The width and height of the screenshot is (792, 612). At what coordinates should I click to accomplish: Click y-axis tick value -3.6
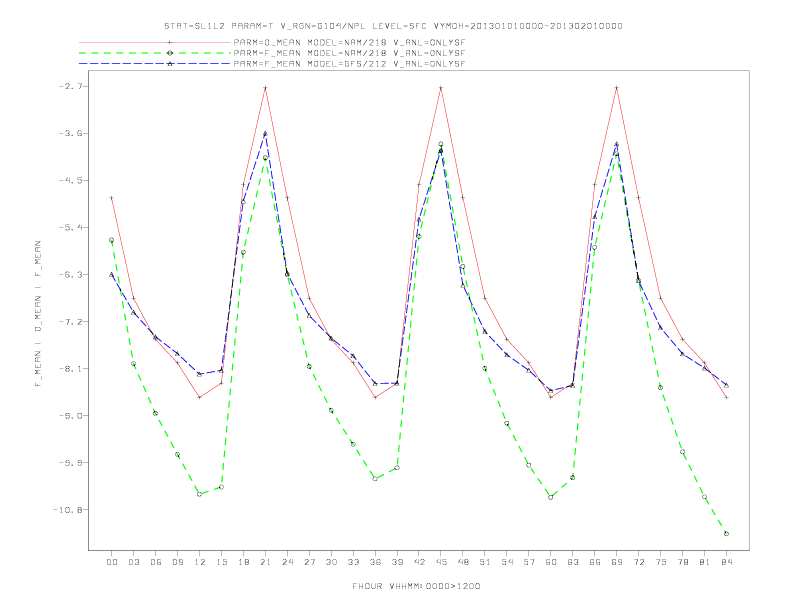tap(70, 133)
